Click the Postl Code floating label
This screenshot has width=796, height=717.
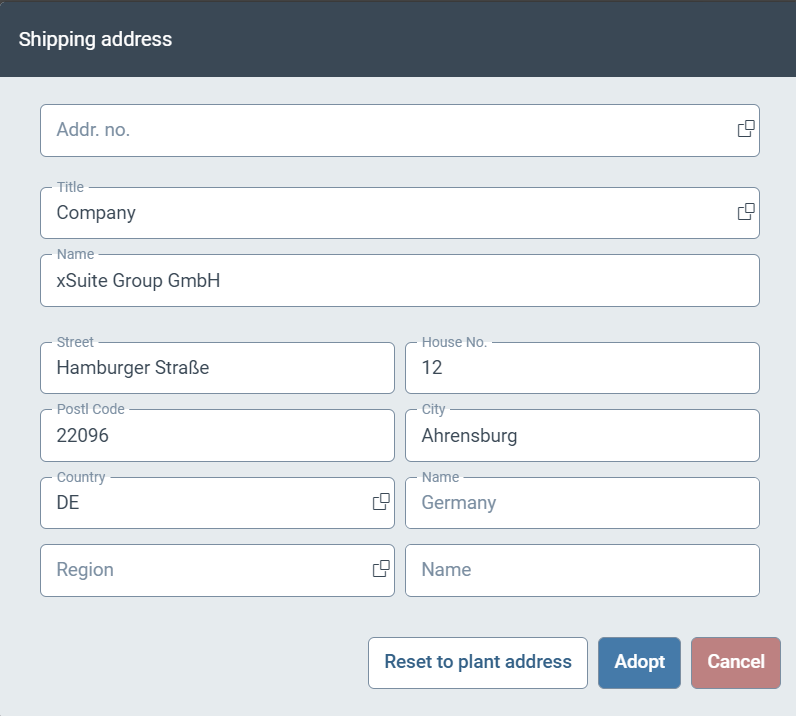tap(91, 409)
